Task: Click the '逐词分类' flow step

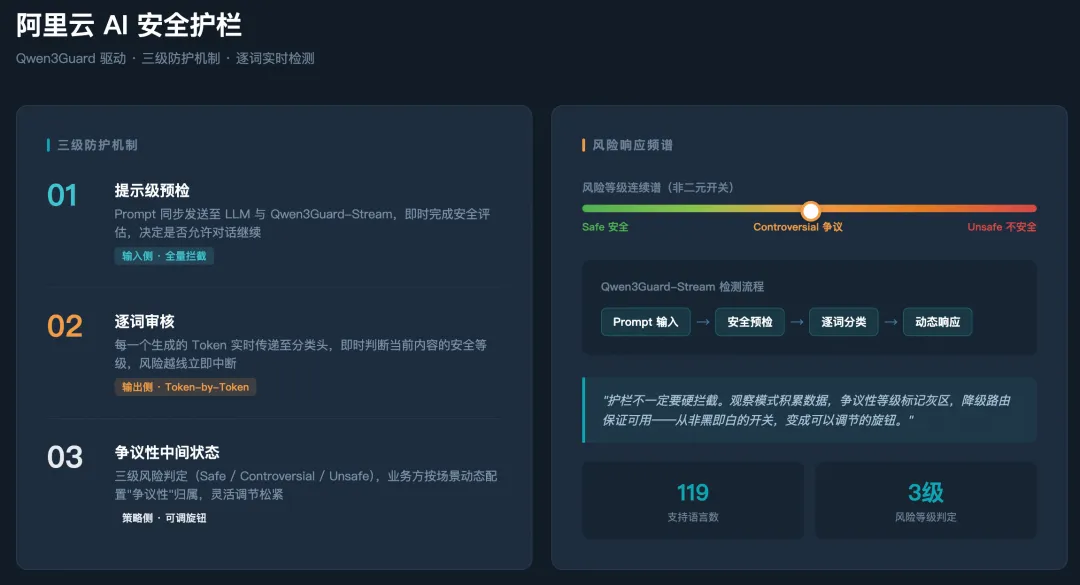Action: coord(843,322)
